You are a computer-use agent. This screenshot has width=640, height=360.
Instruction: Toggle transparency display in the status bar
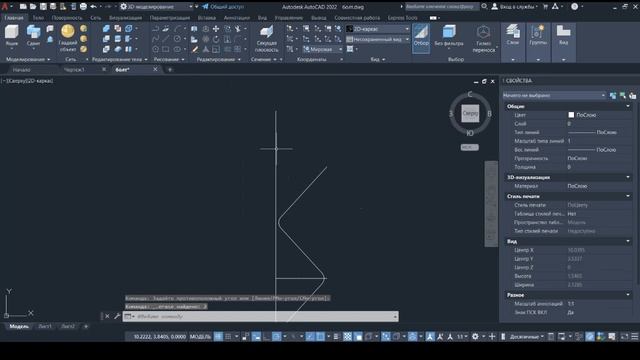click(x=347, y=336)
